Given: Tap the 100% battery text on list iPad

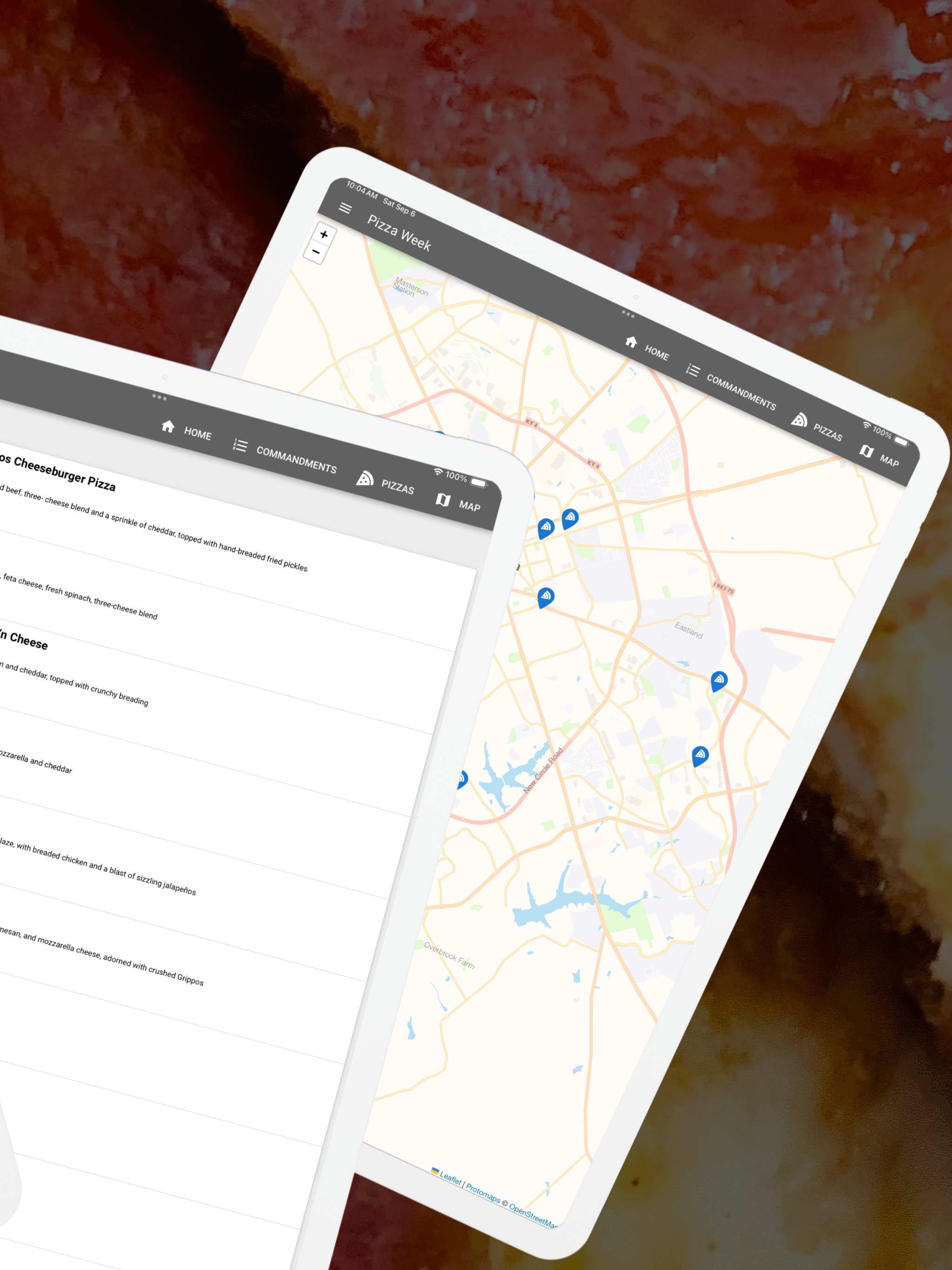Looking at the screenshot, I should click(x=456, y=476).
